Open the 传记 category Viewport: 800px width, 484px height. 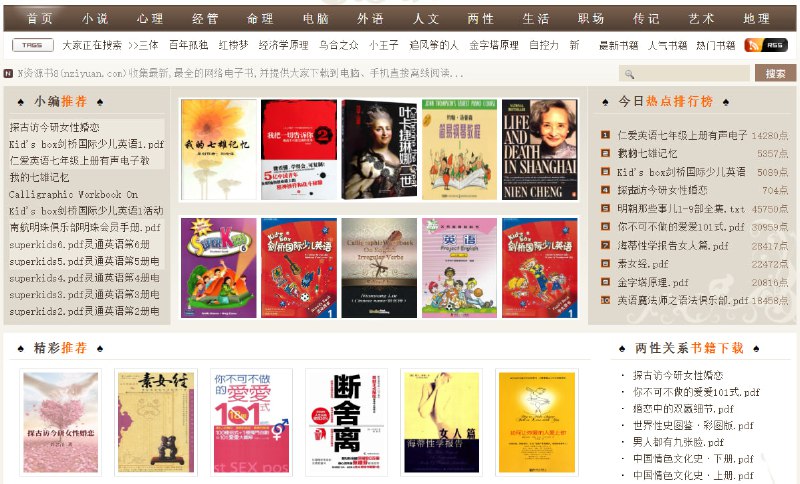pyautogui.click(x=646, y=19)
